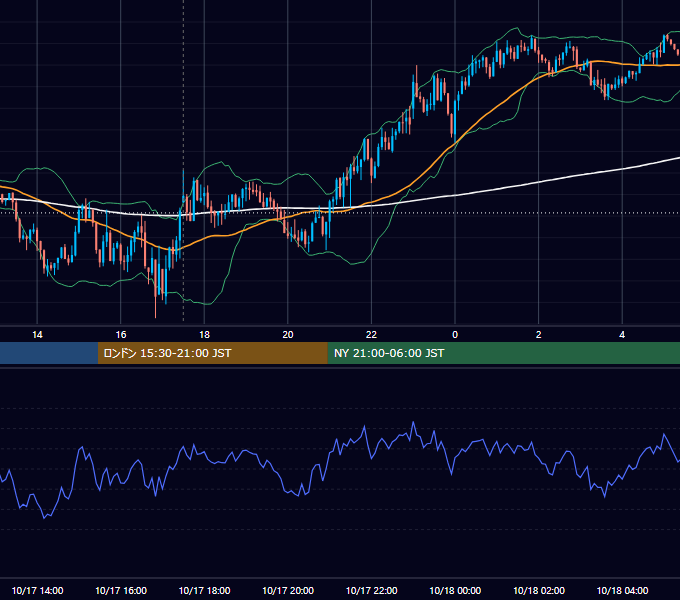
Task: Click the 10/17 14:00 date label
Action: tap(37, 590)
